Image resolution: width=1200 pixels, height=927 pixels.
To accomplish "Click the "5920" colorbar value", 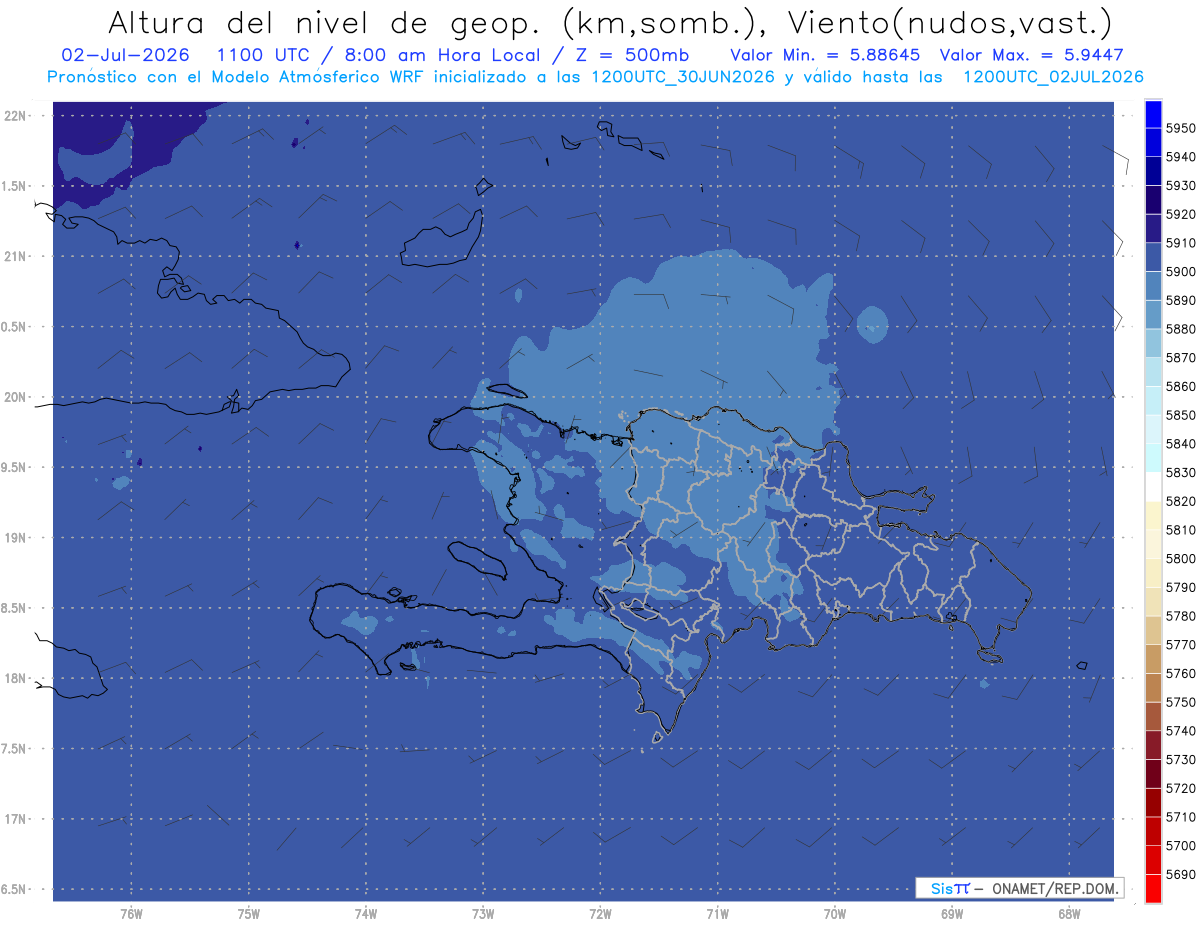I will (x=1180, y=214).
